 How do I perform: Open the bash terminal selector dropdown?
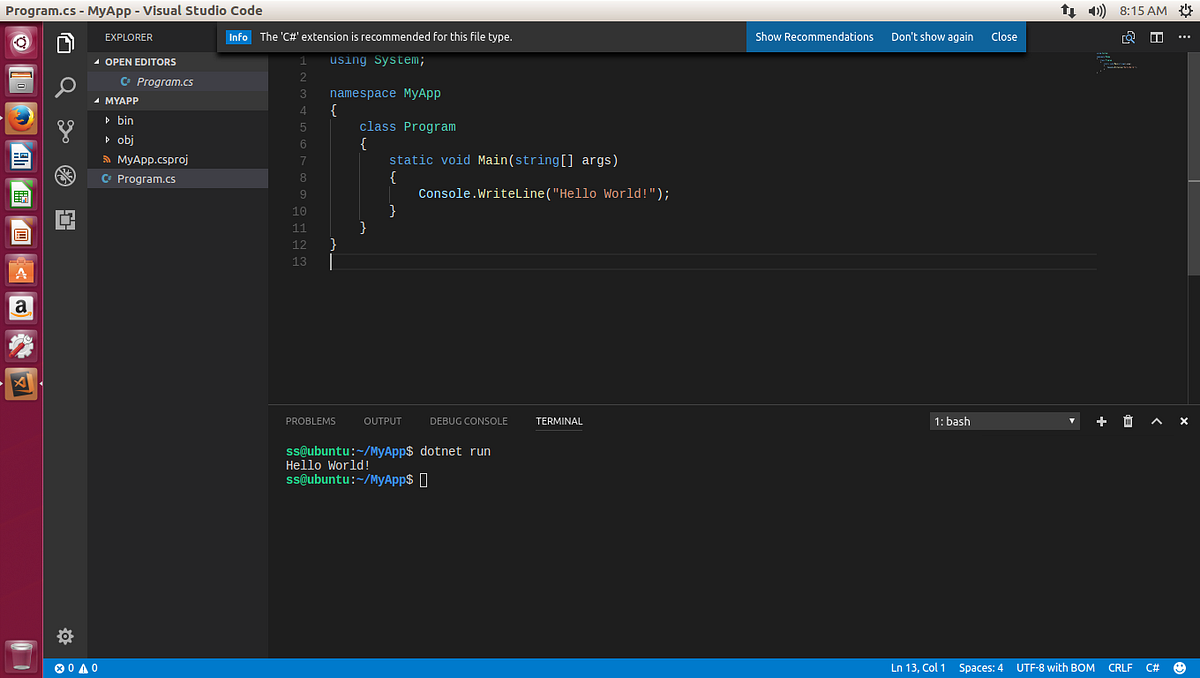(x=1004, y=421)
